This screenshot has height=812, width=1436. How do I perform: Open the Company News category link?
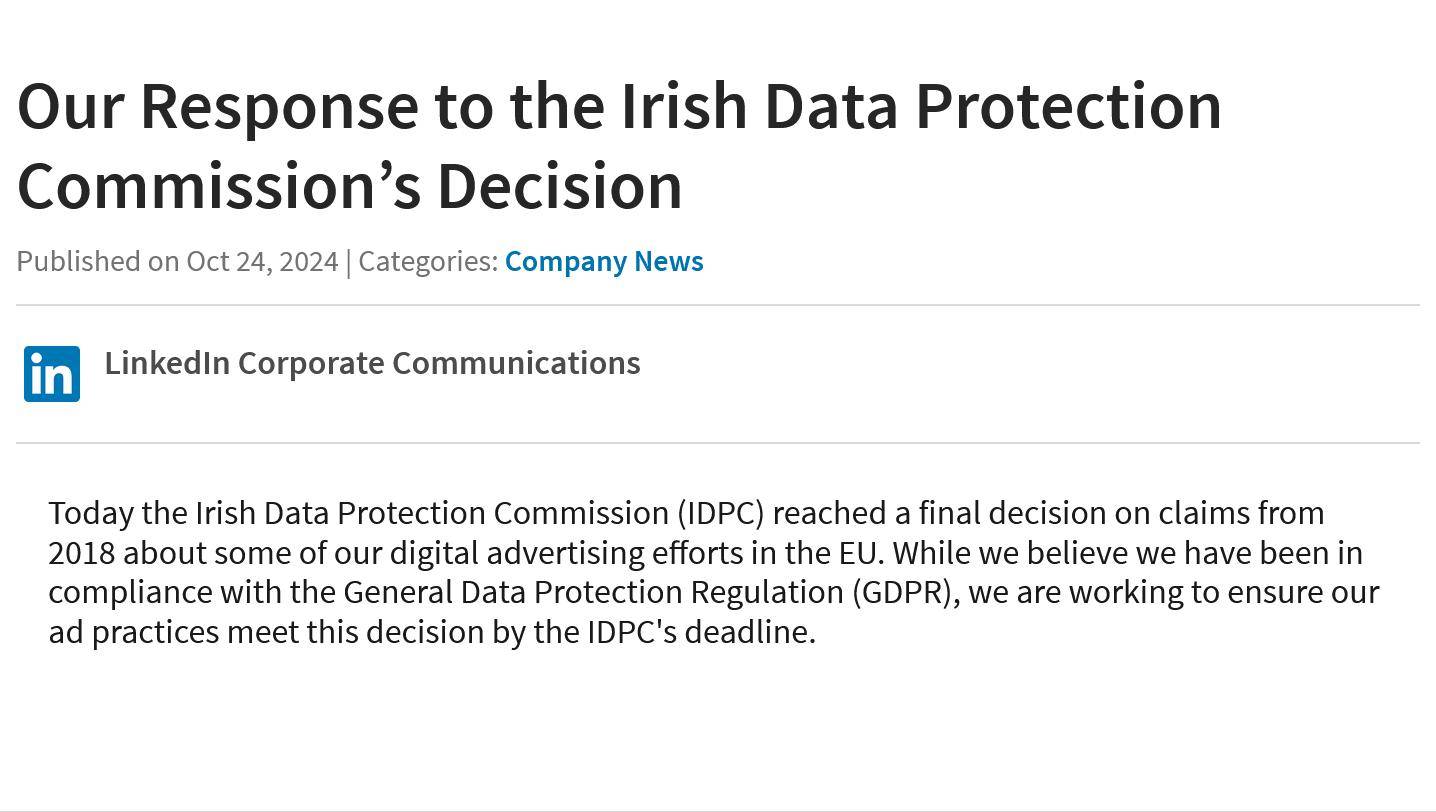pos(604,261)
